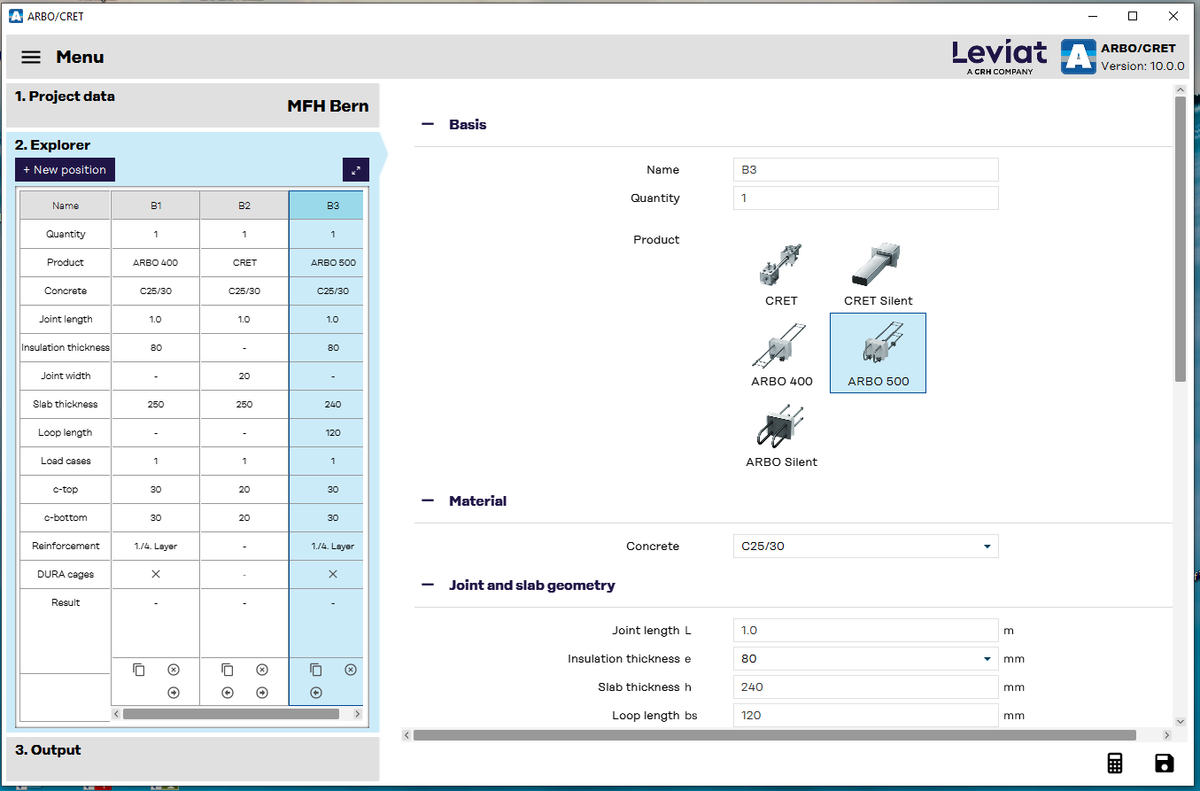
Task: Click the Joint length L input field
Action: pos(865,631)
